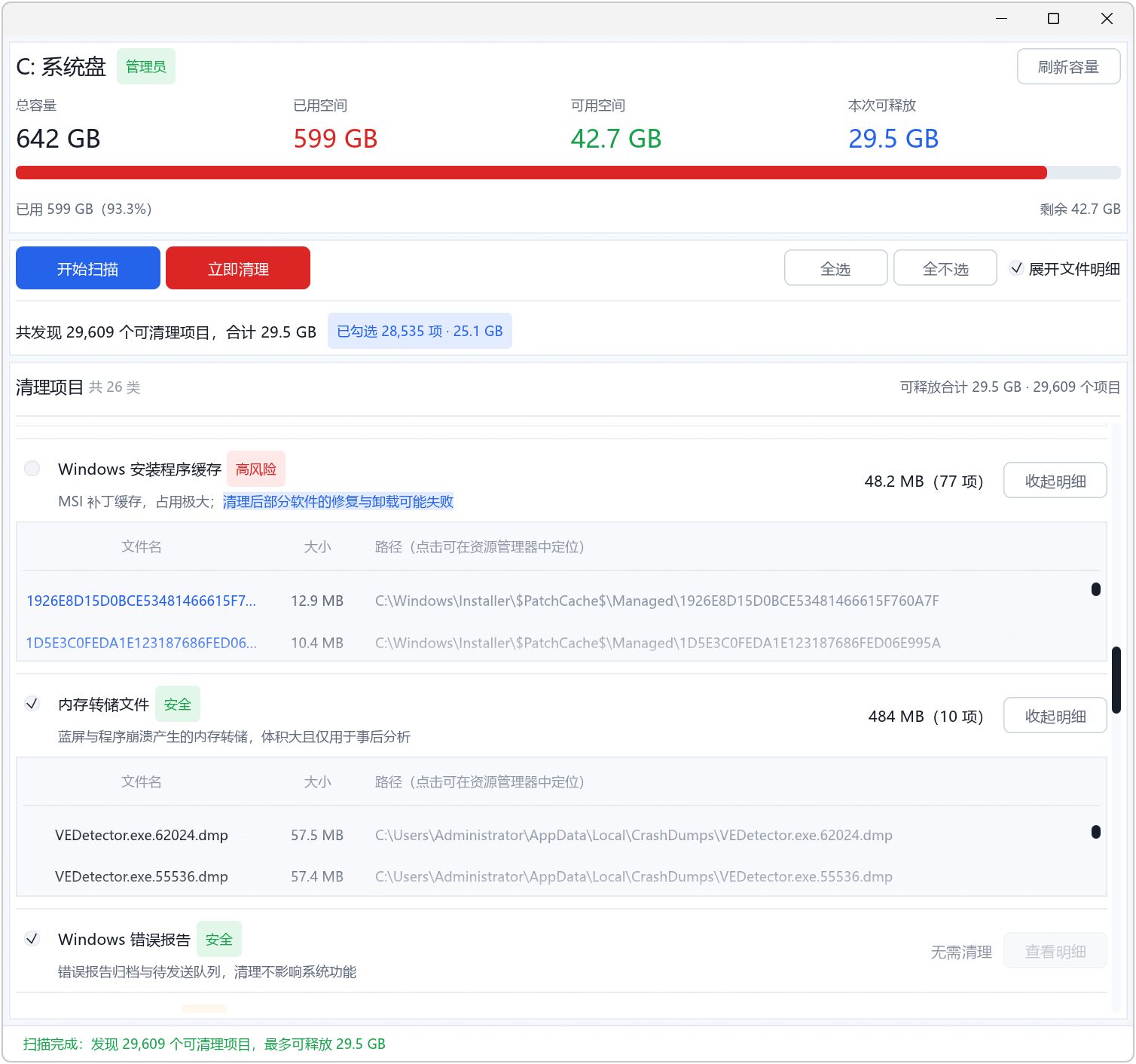This screenshot has width=1136, height=1064.
Task: Click 查看明细 for Windows 错误报告
Action: pyautogui.click(x=1055, y=951)
